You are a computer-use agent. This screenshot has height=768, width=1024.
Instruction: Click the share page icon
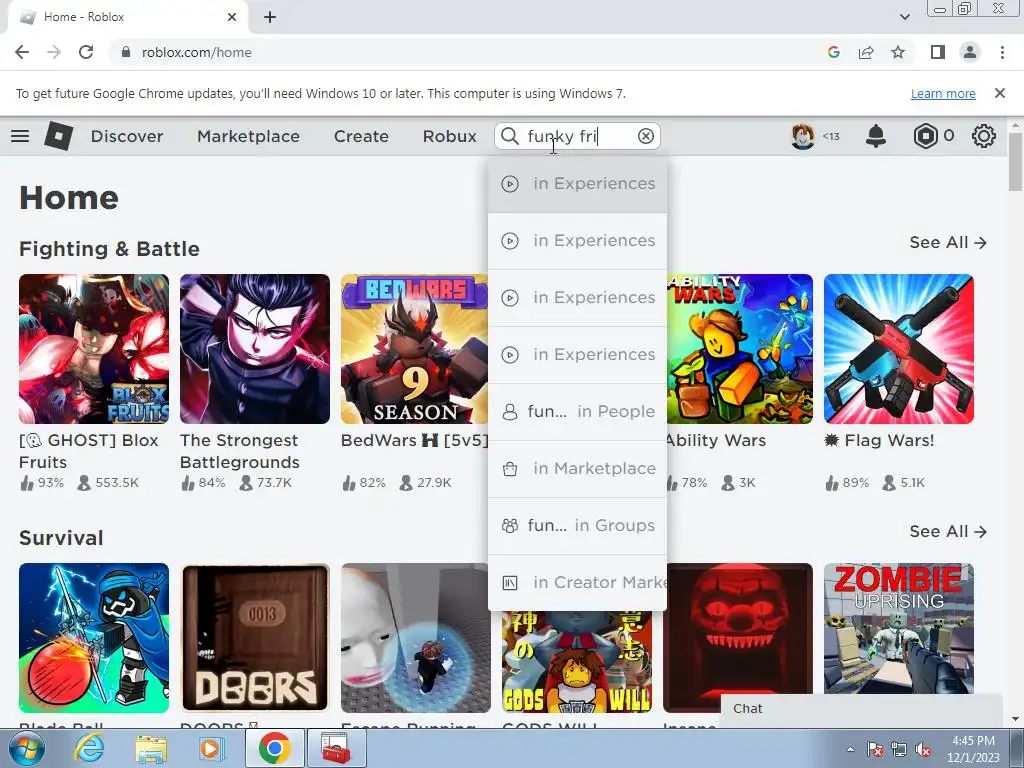point(866,52)
